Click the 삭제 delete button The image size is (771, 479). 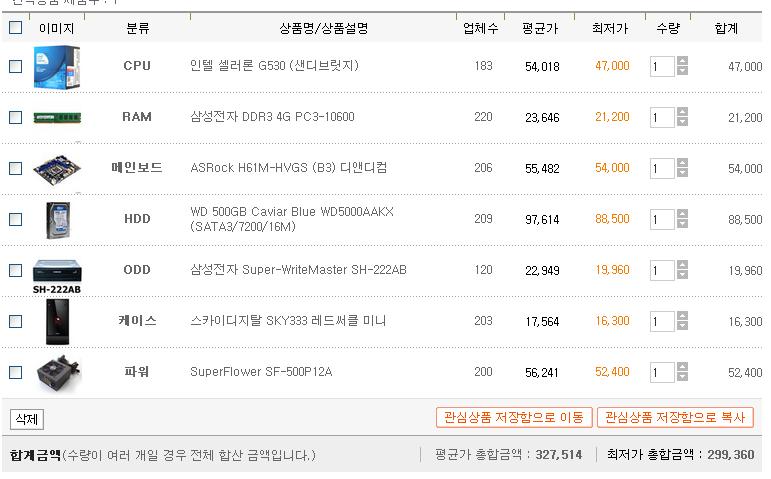click(27, 419)
